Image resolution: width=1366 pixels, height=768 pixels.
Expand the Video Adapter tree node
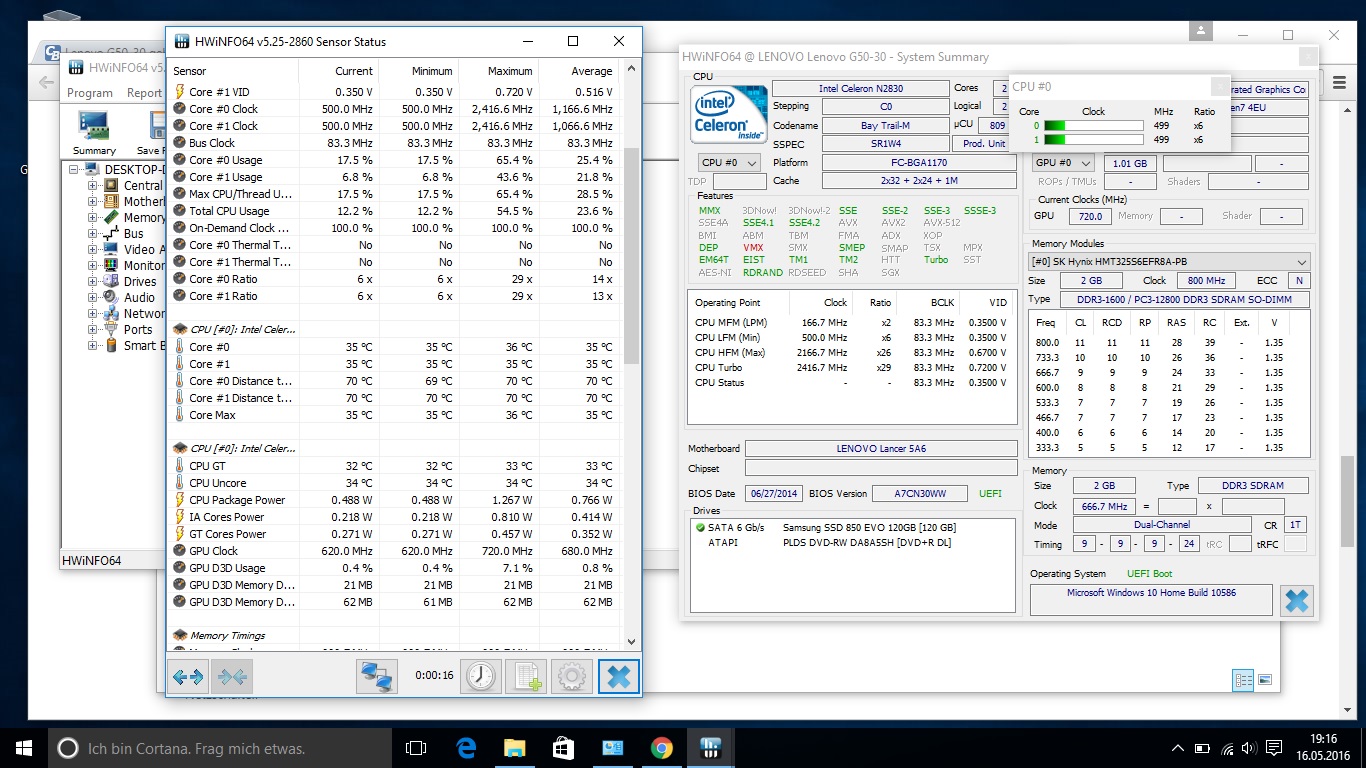click(x=93, y=249)
